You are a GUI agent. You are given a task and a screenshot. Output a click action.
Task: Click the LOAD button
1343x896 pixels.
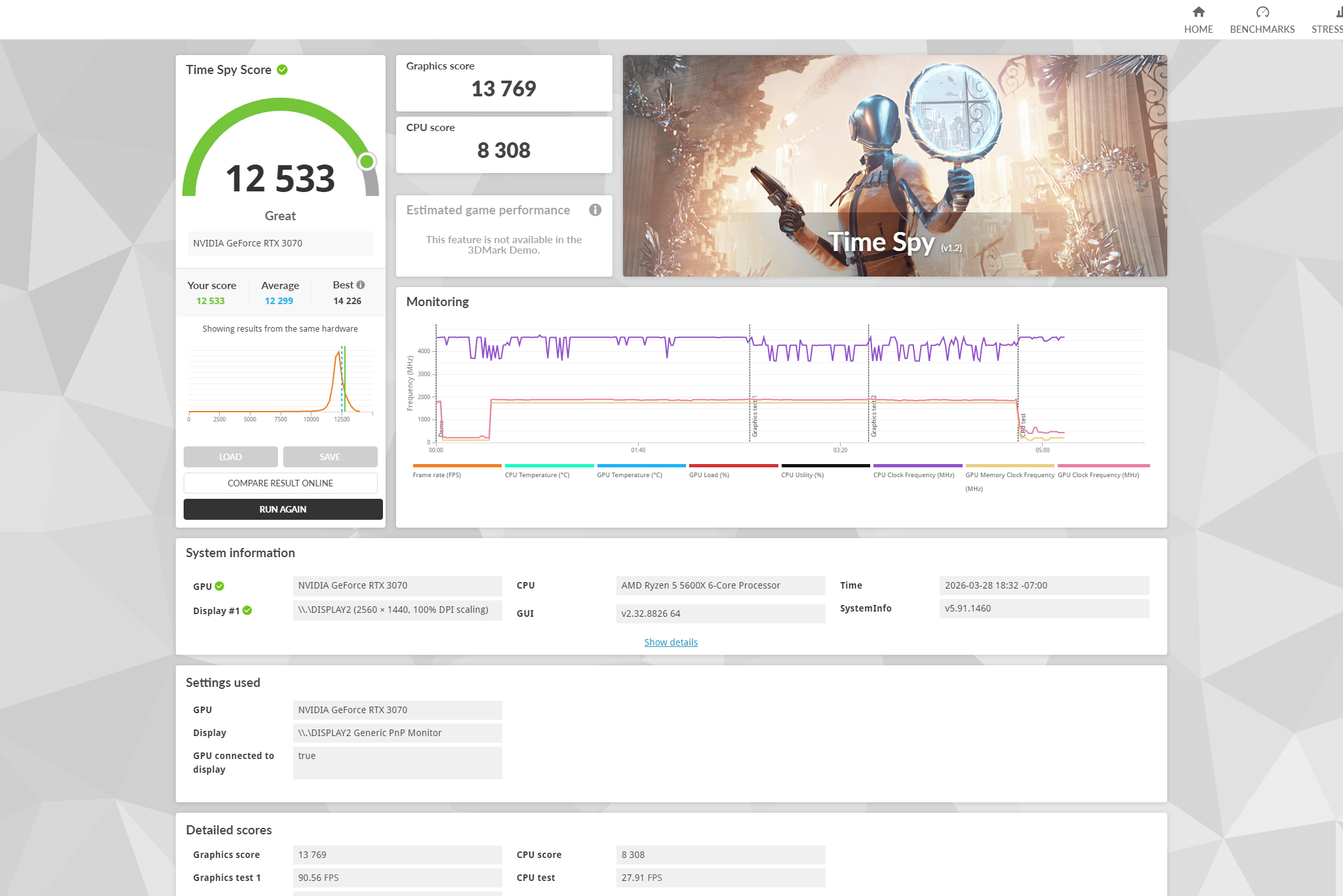click(x=230, y=457)
